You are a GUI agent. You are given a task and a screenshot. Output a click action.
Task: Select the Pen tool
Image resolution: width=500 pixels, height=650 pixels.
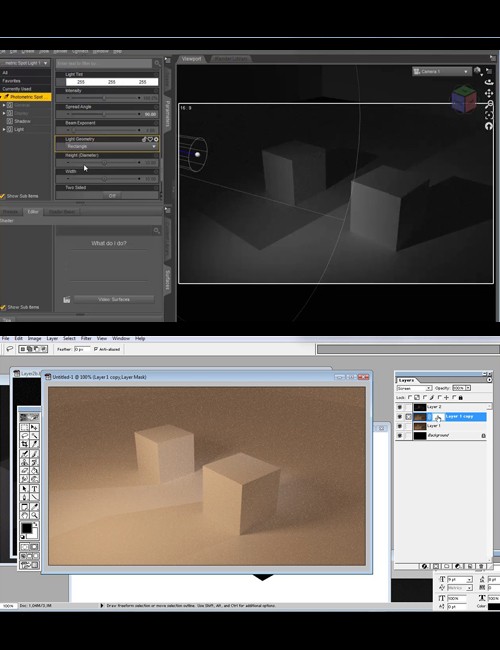(x=24, y=497)
